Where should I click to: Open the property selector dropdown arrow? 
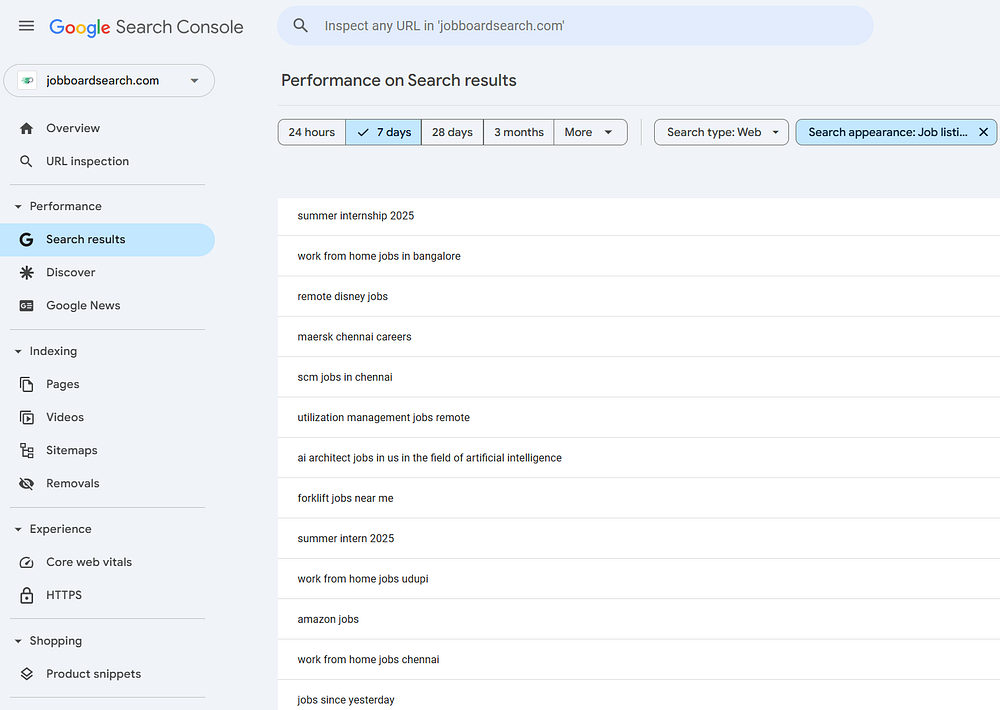click(195, 80)
